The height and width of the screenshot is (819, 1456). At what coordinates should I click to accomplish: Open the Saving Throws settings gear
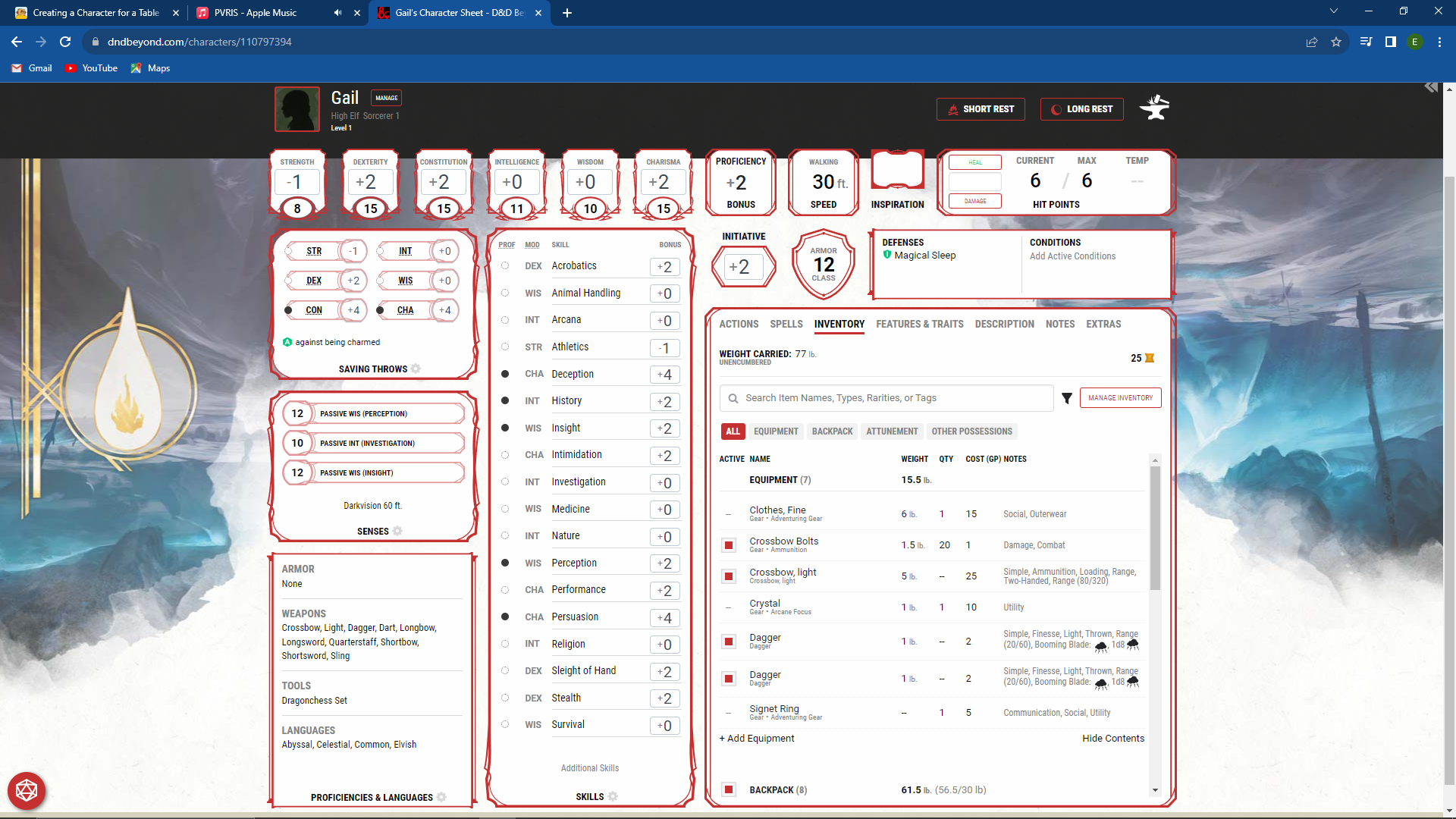click(x=416, y=369)
